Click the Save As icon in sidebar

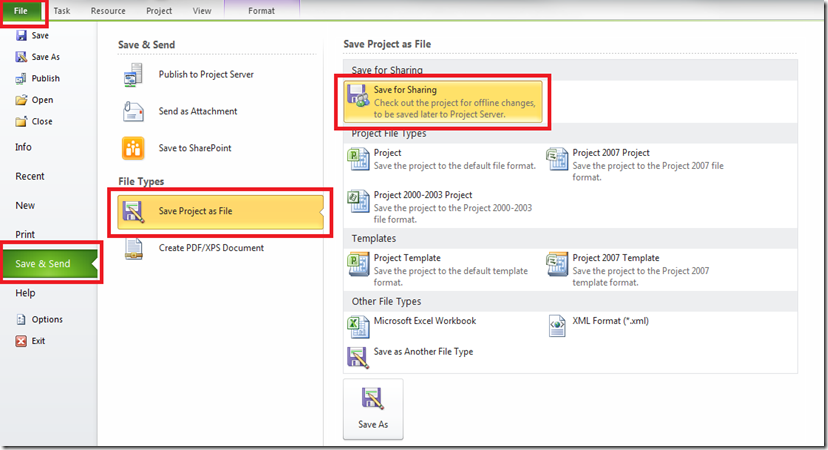click(21, 57)
